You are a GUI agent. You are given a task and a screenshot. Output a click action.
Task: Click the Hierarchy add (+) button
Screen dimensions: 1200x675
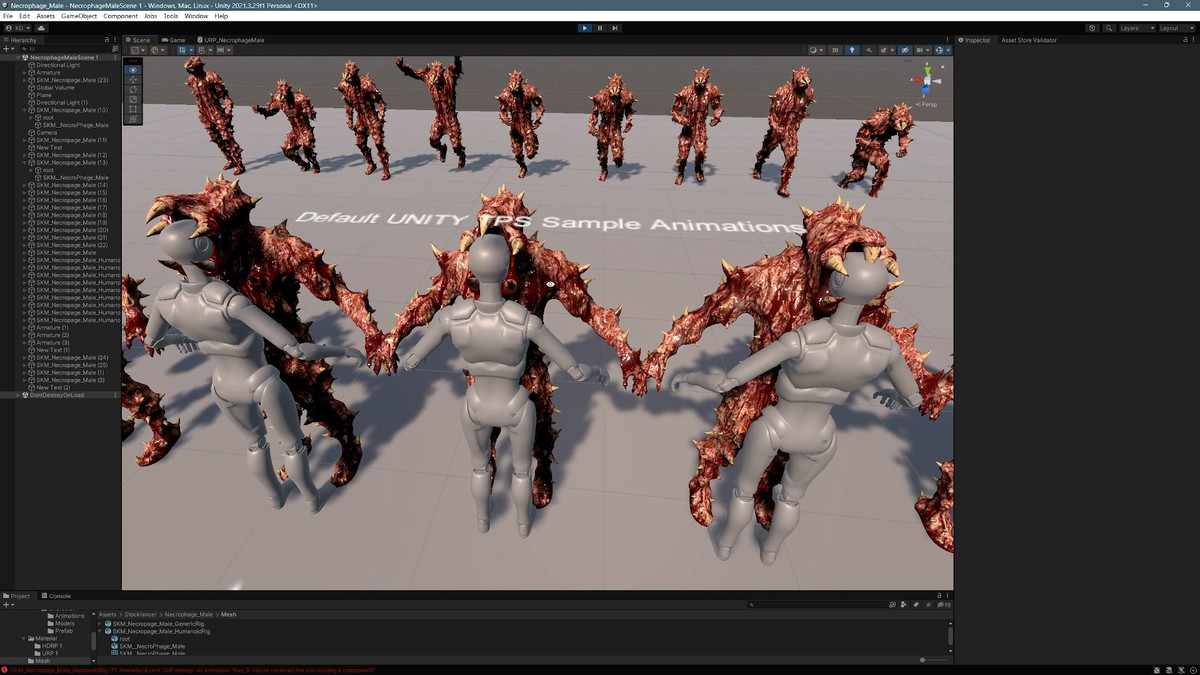point(7,48)
